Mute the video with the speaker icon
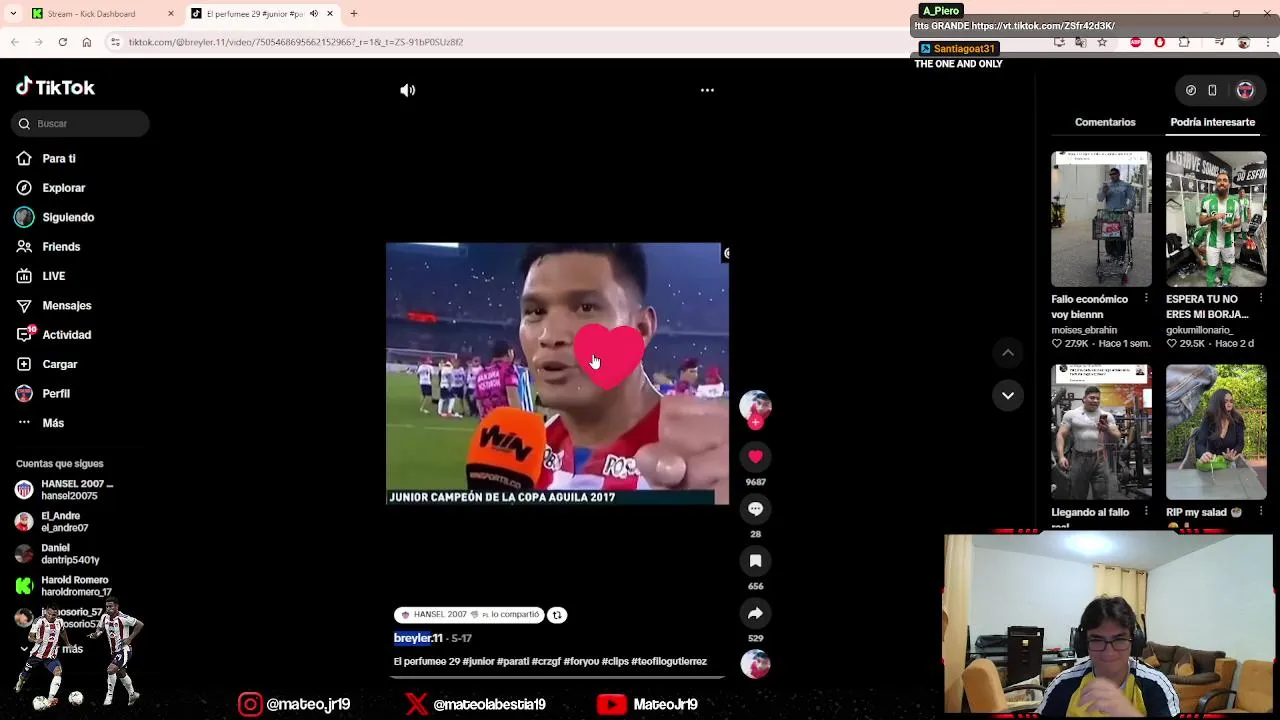This screenshot has height=720, width=1280. (x=408, y=90)
